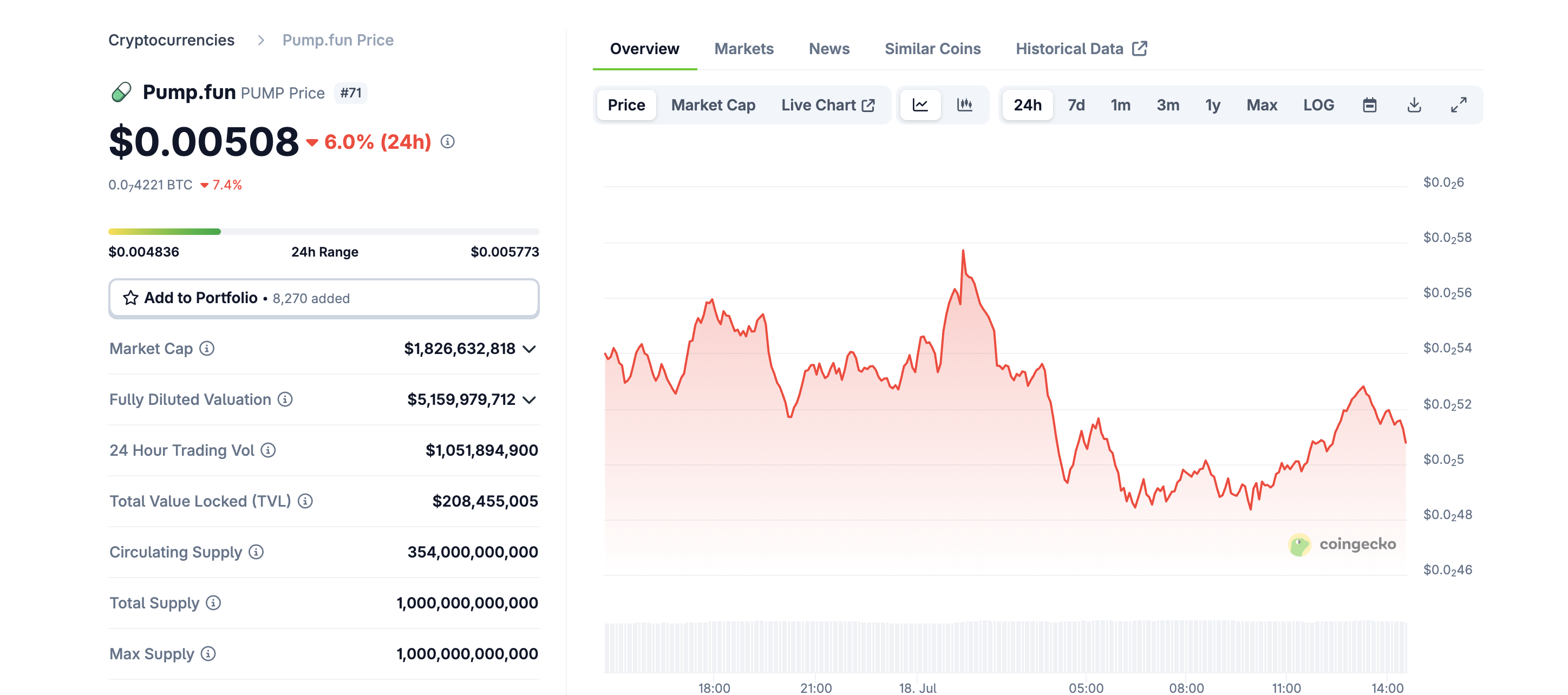Screen dimensions: 1568x695
Task: Click the price chart peak near 18. Jul
Action: click(963, 250)
